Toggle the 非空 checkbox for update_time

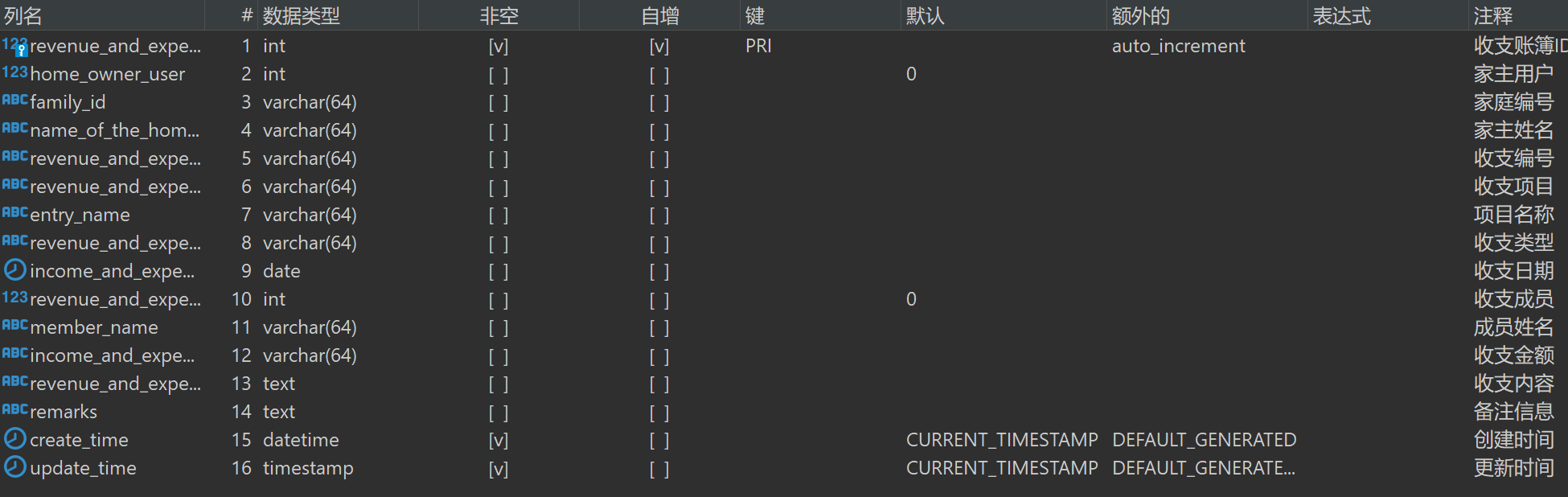pyautogui.click(x=499, y=468)
